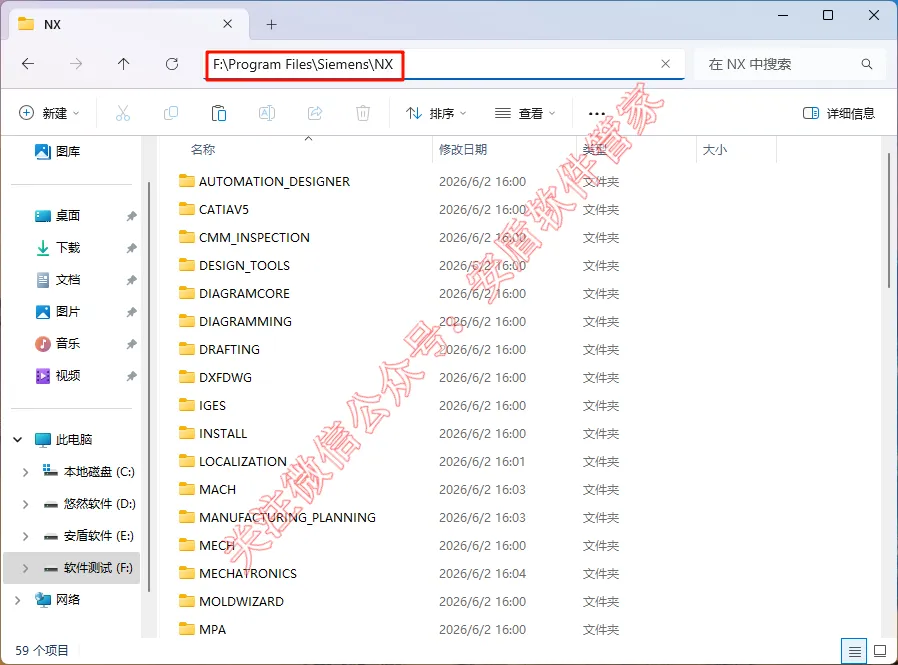Expand the 网络 Network node
This screenshot has height=665, width=898.
(18, 600)
